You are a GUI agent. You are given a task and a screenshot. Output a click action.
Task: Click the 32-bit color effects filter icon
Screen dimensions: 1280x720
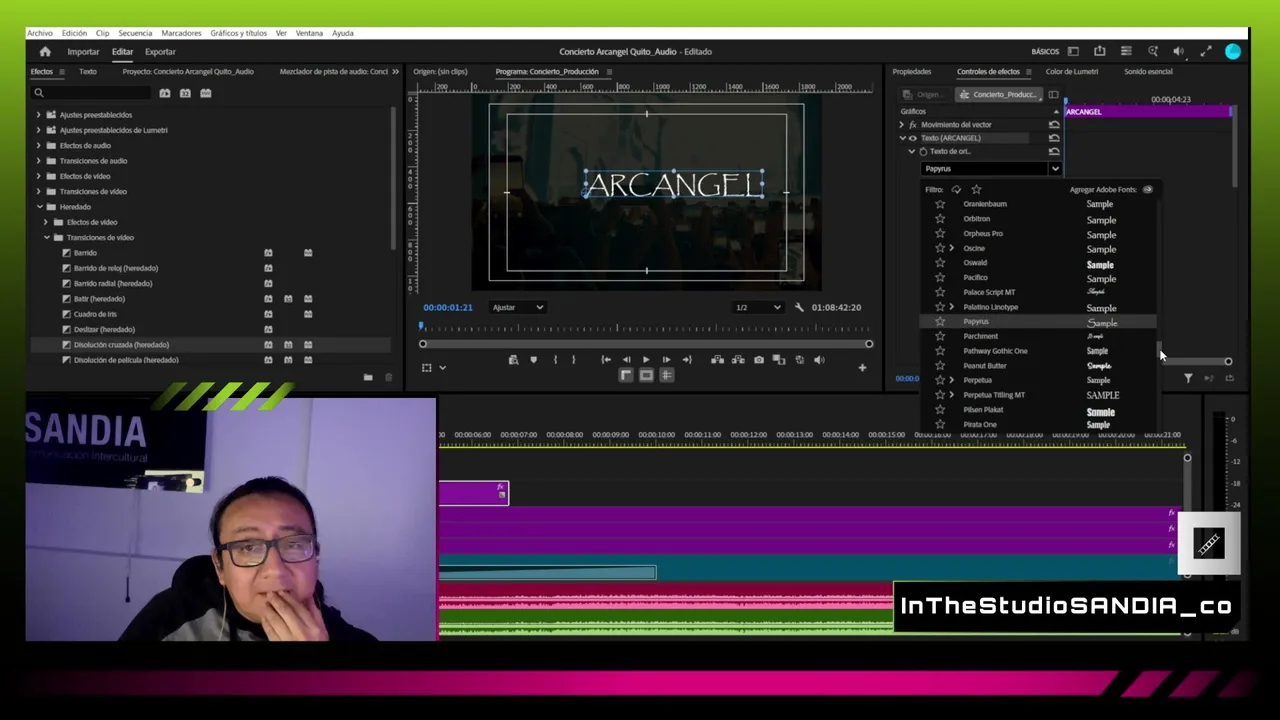[x=185, y=93]
